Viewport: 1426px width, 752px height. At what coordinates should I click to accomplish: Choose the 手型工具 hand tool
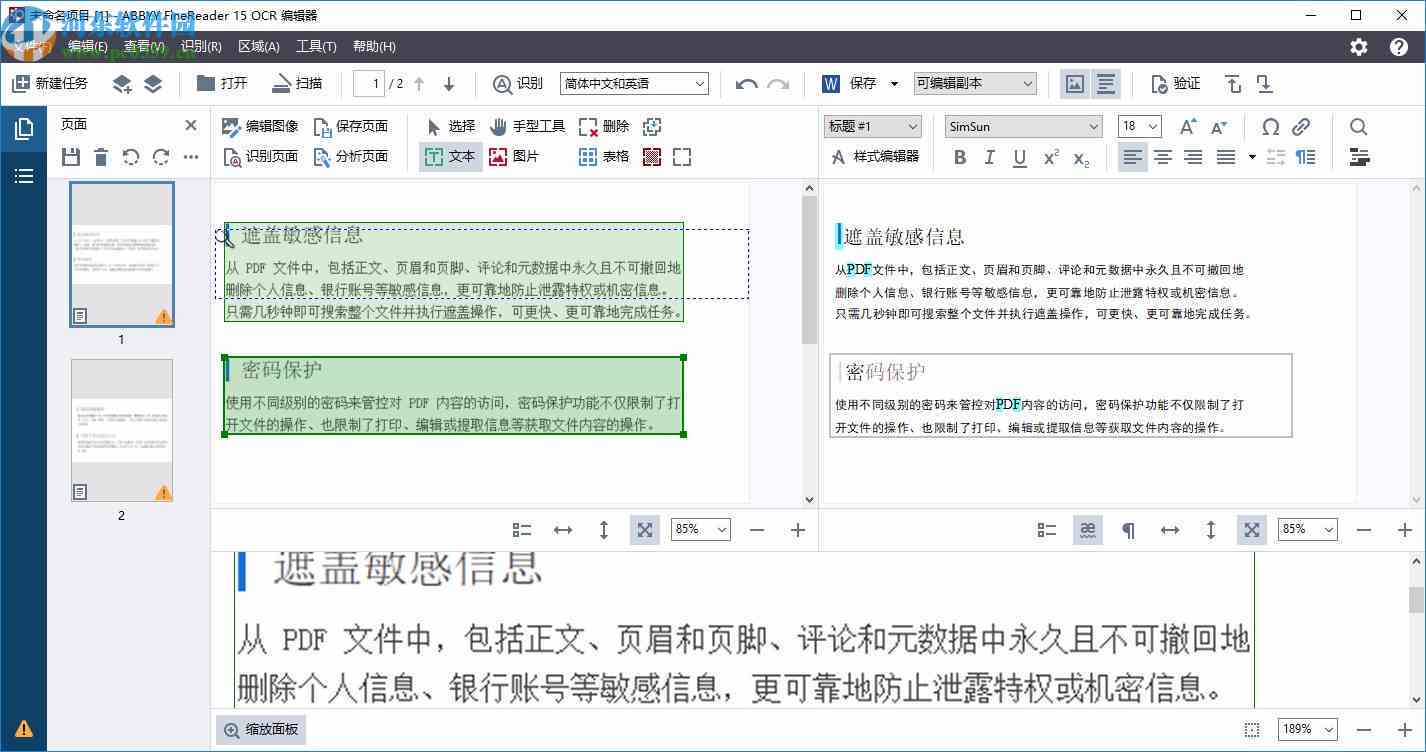[528, 126]
